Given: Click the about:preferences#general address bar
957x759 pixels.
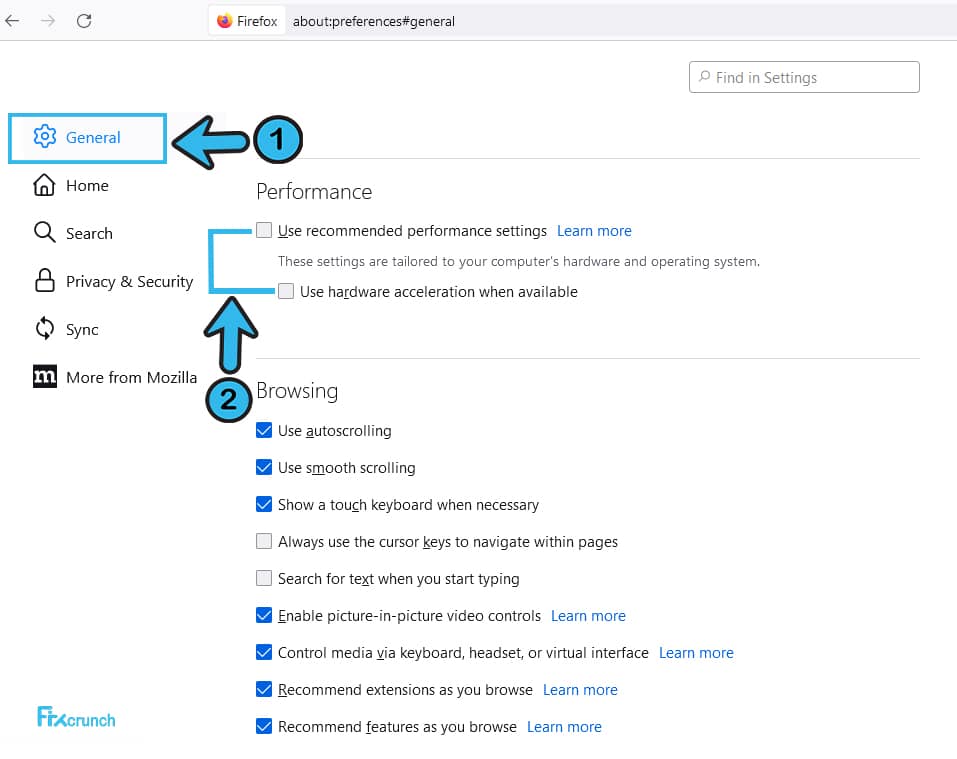Looking at the screenshot, I should tap(374, 21).
